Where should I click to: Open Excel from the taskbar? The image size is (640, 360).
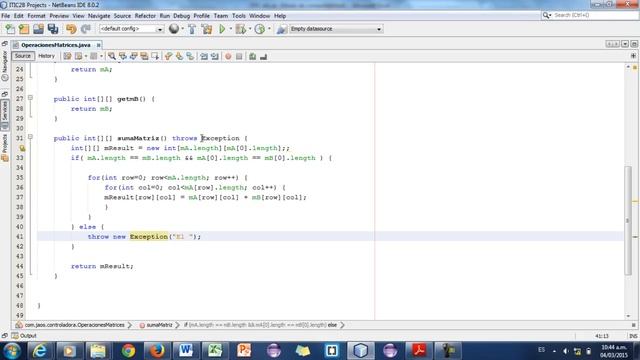215,351
